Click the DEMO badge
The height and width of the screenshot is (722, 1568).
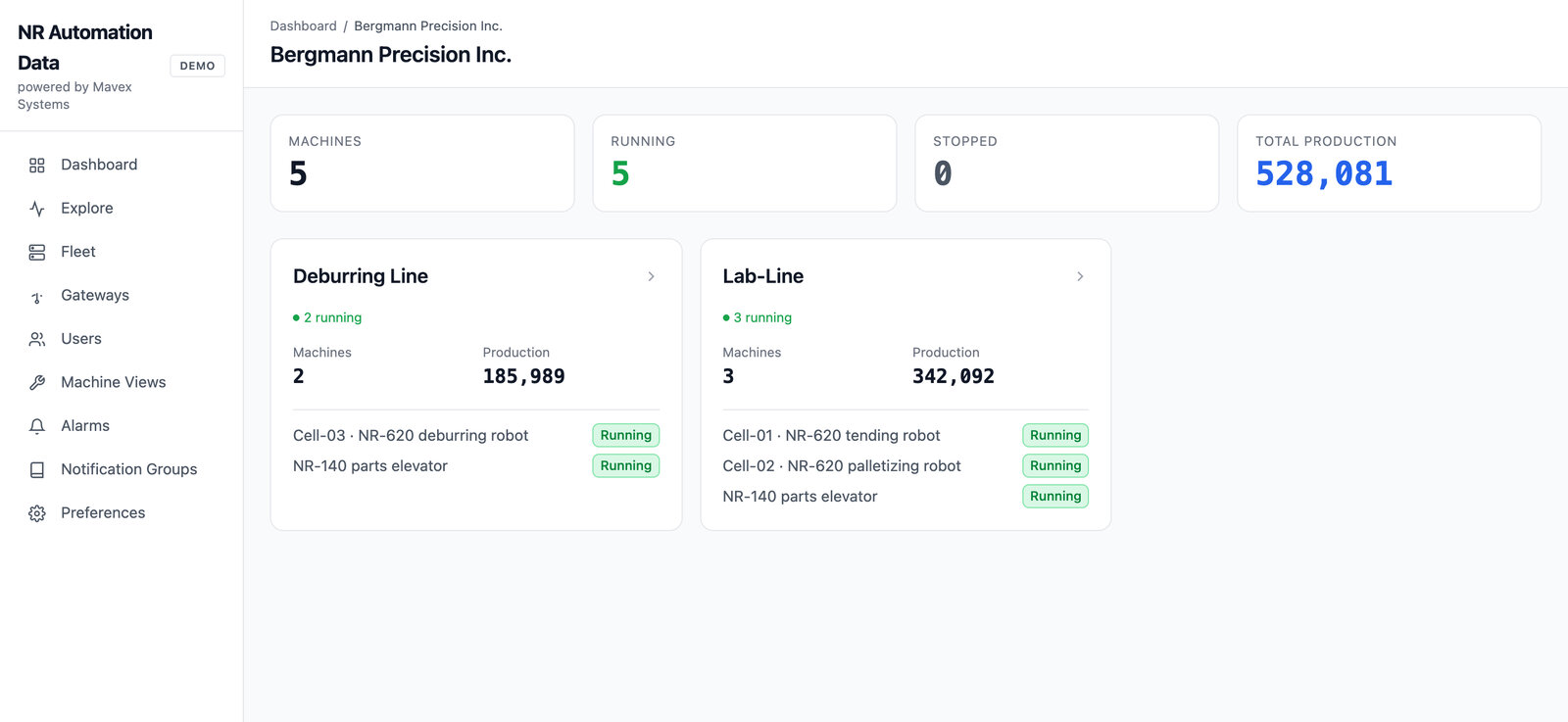click(197, 66)
